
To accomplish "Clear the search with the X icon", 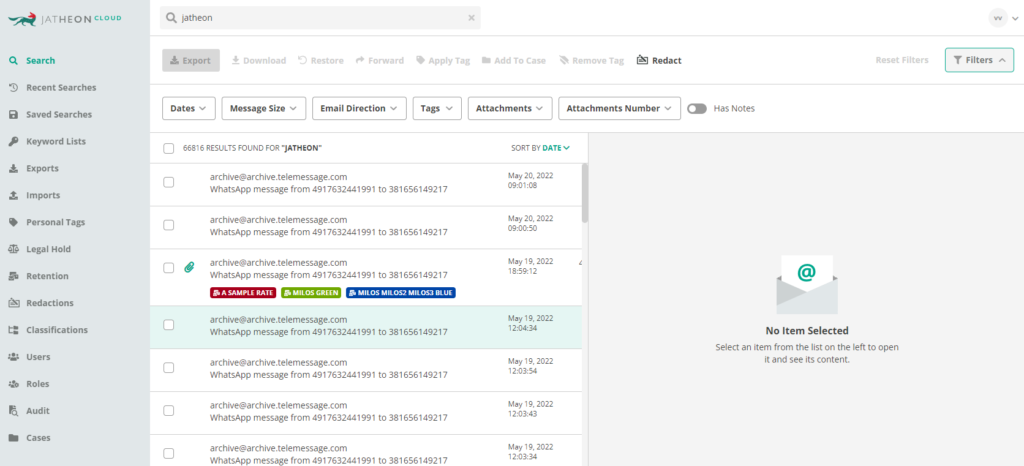I will pos(472,18).
